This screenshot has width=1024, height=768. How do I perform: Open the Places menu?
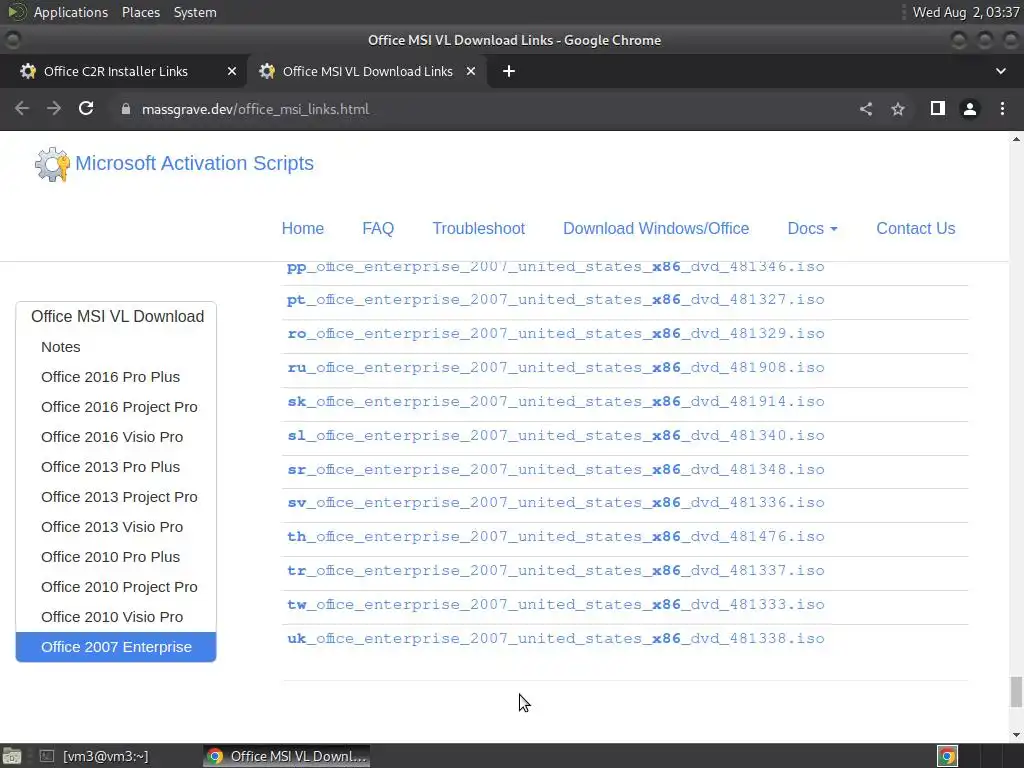[x=140, y=12]
